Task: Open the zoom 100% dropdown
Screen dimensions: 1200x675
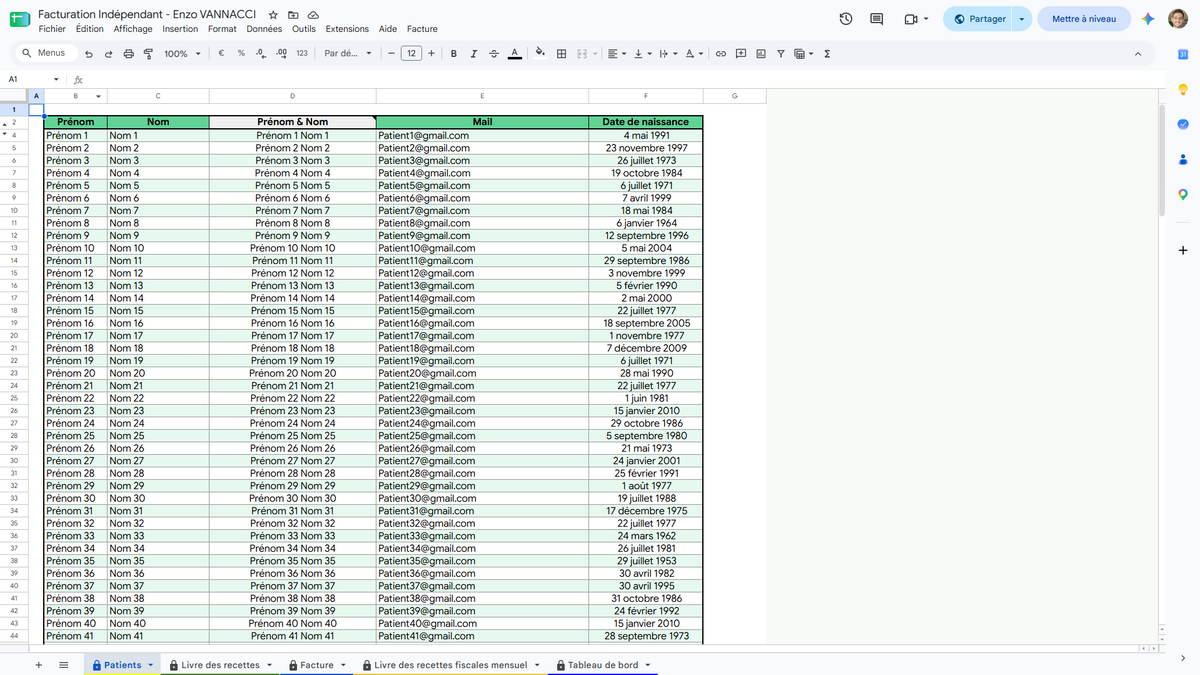Action: pos(181,53)
